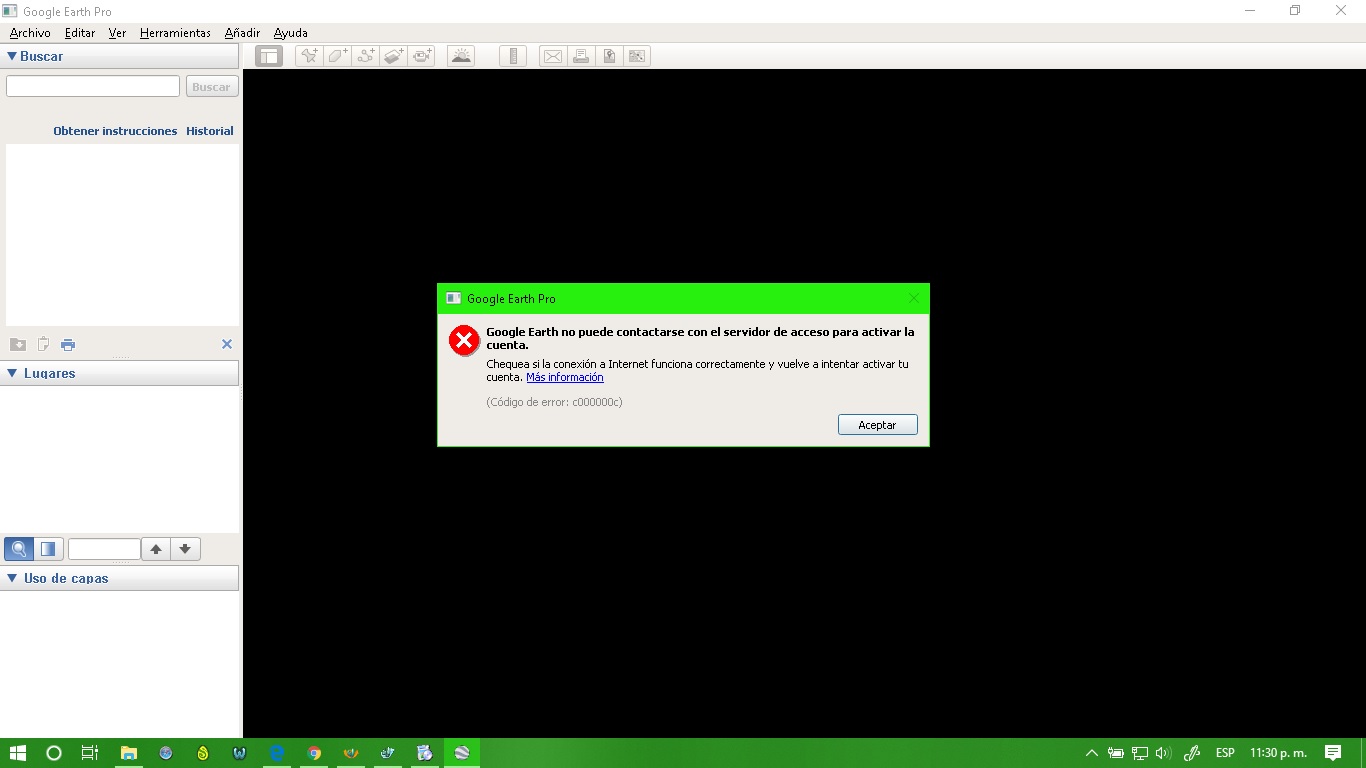Click the Save Image toolbar icon
1366x768 pixels.
click(x=608, y=56)
